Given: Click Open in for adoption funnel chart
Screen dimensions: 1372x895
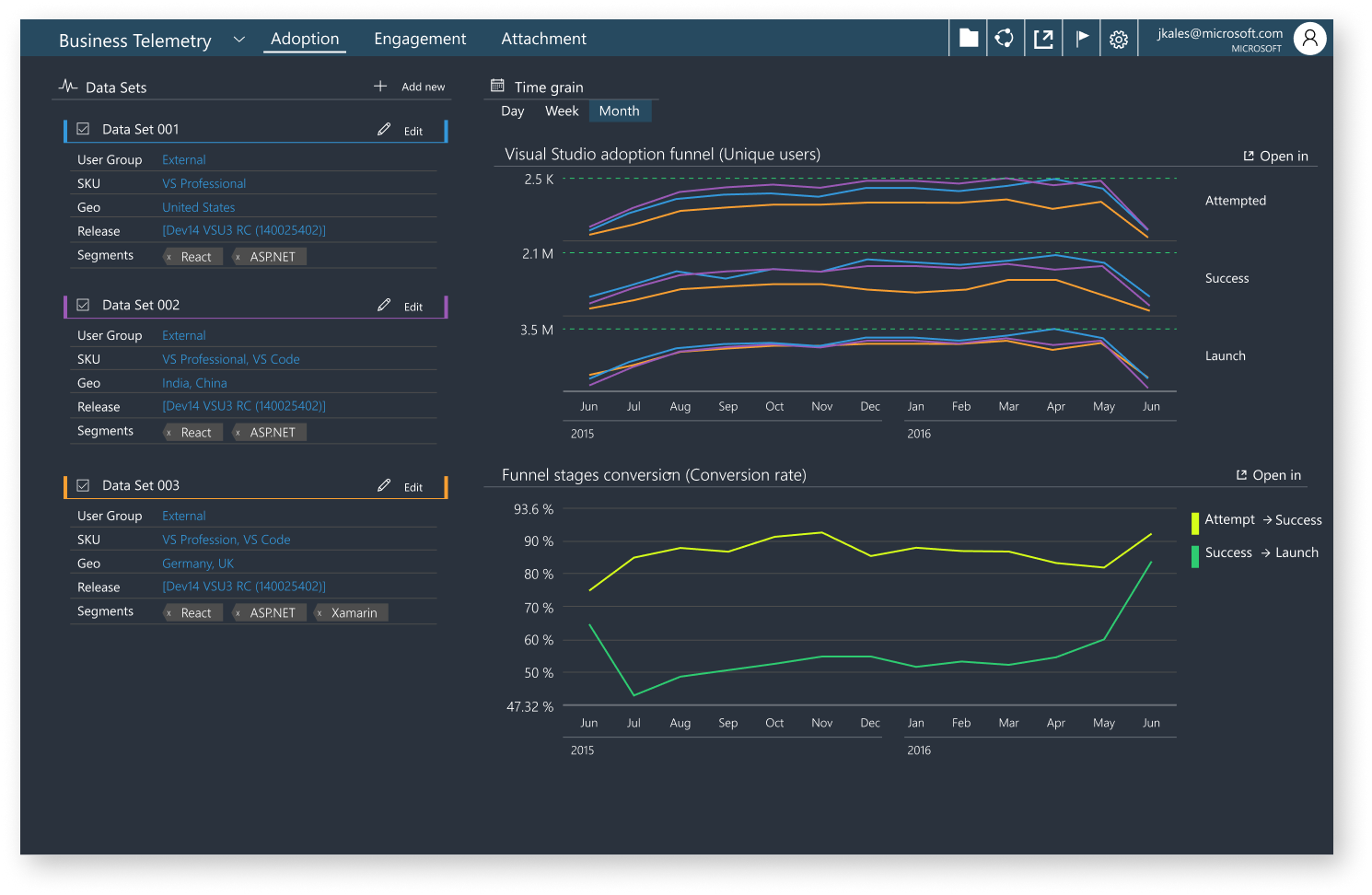Looking at the screenshot, I should (1276, 157).
